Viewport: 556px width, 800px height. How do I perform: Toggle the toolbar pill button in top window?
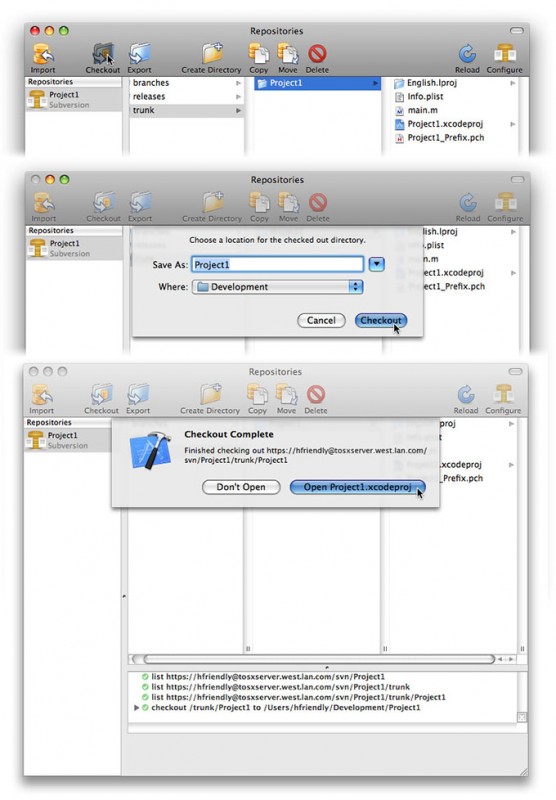pos(517,31)
